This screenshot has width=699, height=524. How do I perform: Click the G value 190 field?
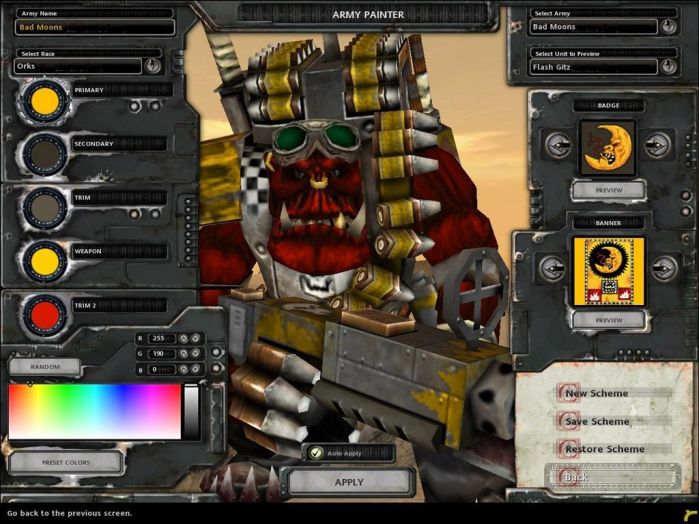pyautogui.click(x=161, y=354)
